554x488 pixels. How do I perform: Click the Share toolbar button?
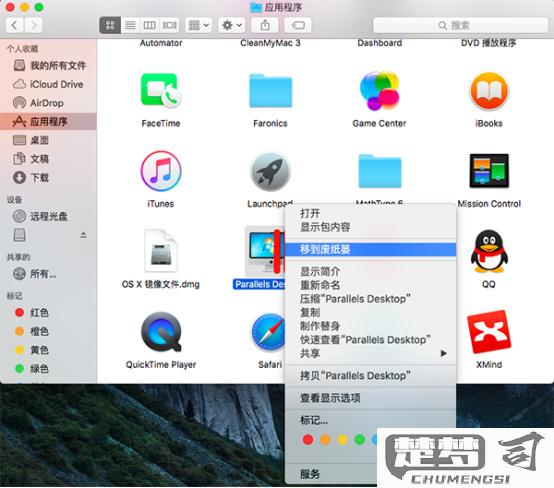tap(265, 25)
